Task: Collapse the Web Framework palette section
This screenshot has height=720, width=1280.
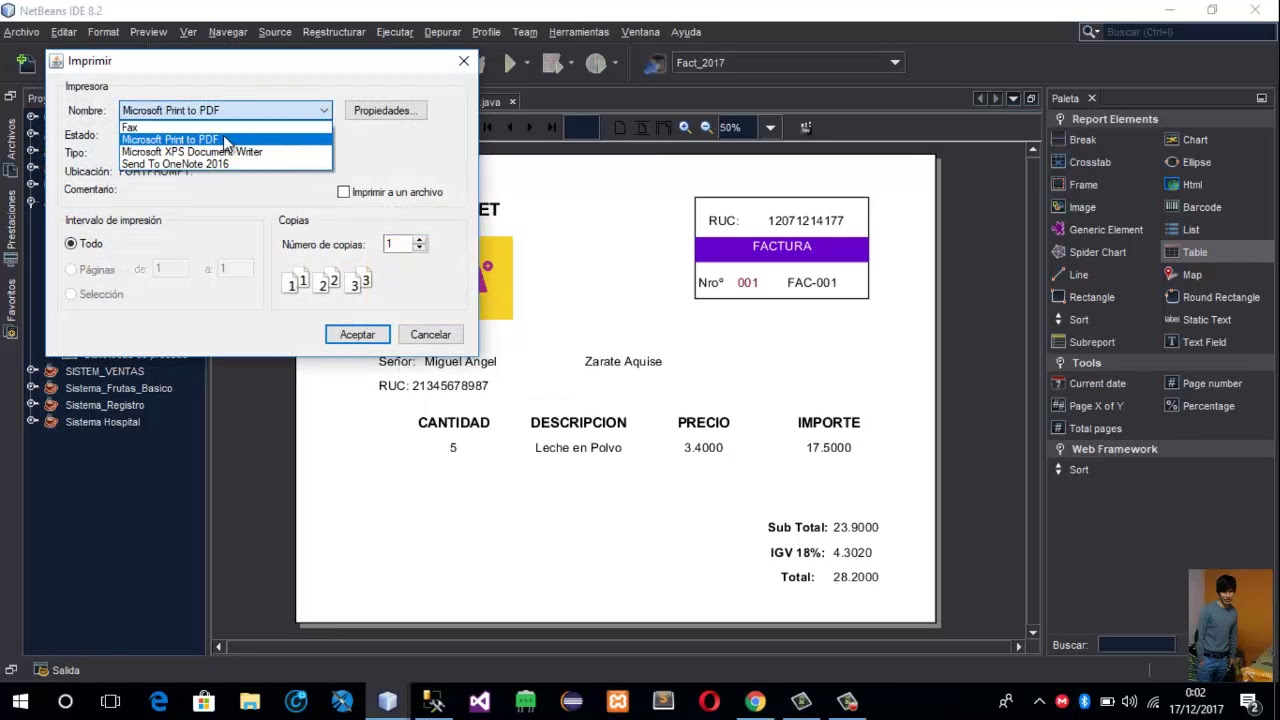Action: [x=1060, y=449]
